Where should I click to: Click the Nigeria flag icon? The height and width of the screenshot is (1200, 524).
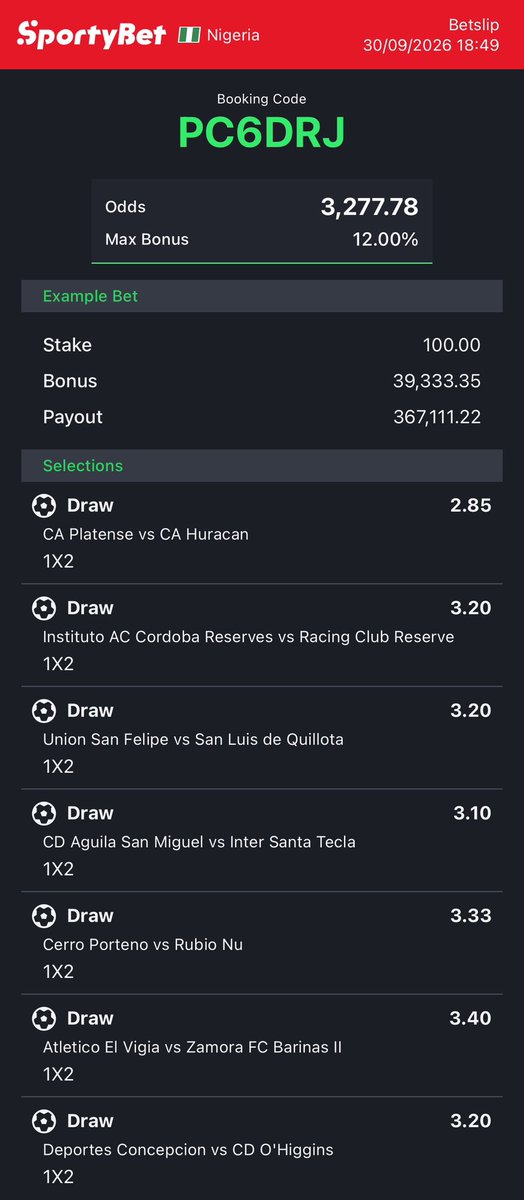click(x=189, y=35)
